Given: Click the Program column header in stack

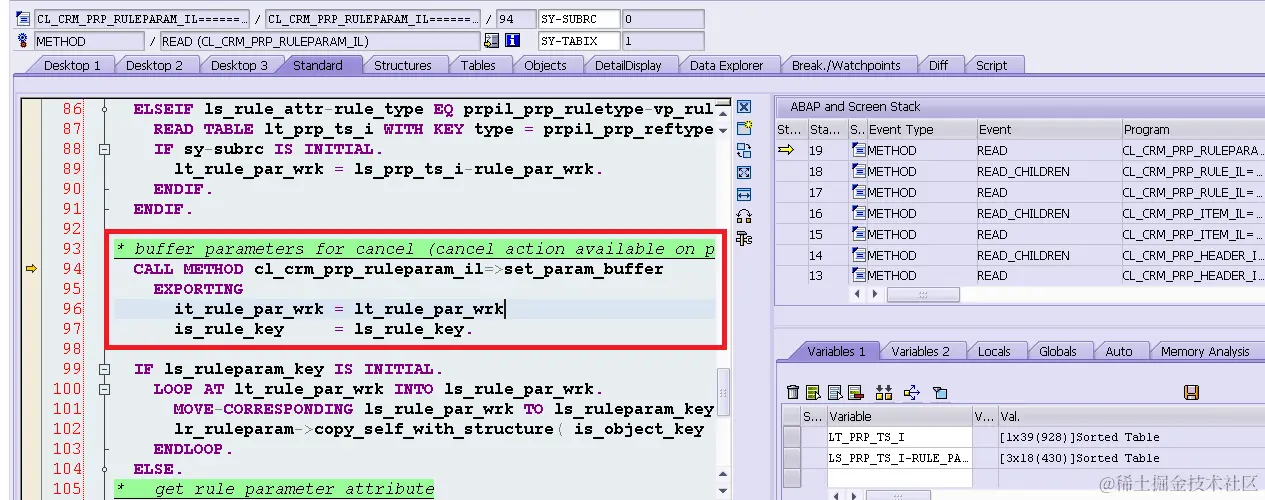Looking at the screenshot, I should pos(1193,130).
